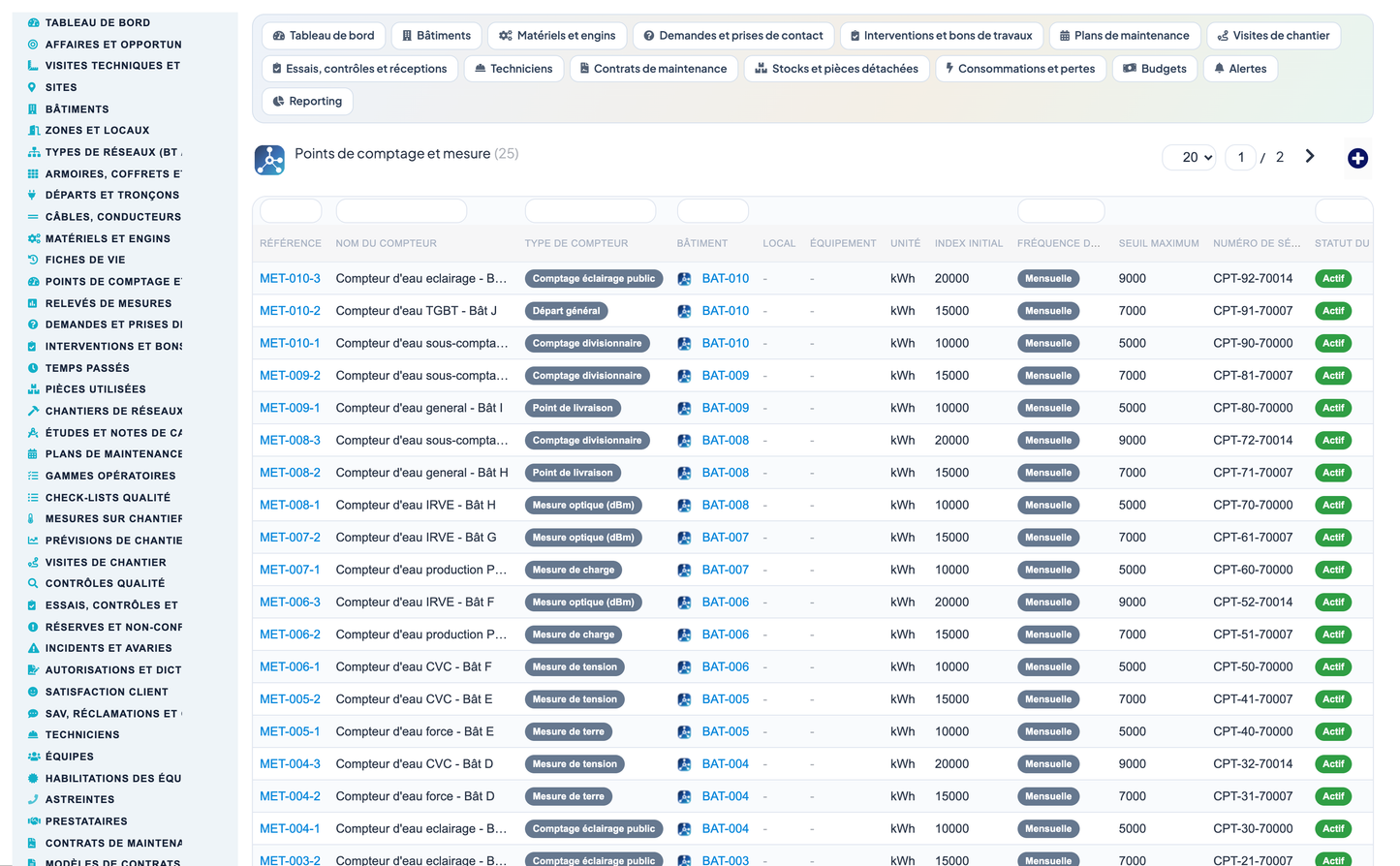Viewport: 1400px width, 866px height.
Task: Open the Tableau de bord tab
Action: click(324, 36)
